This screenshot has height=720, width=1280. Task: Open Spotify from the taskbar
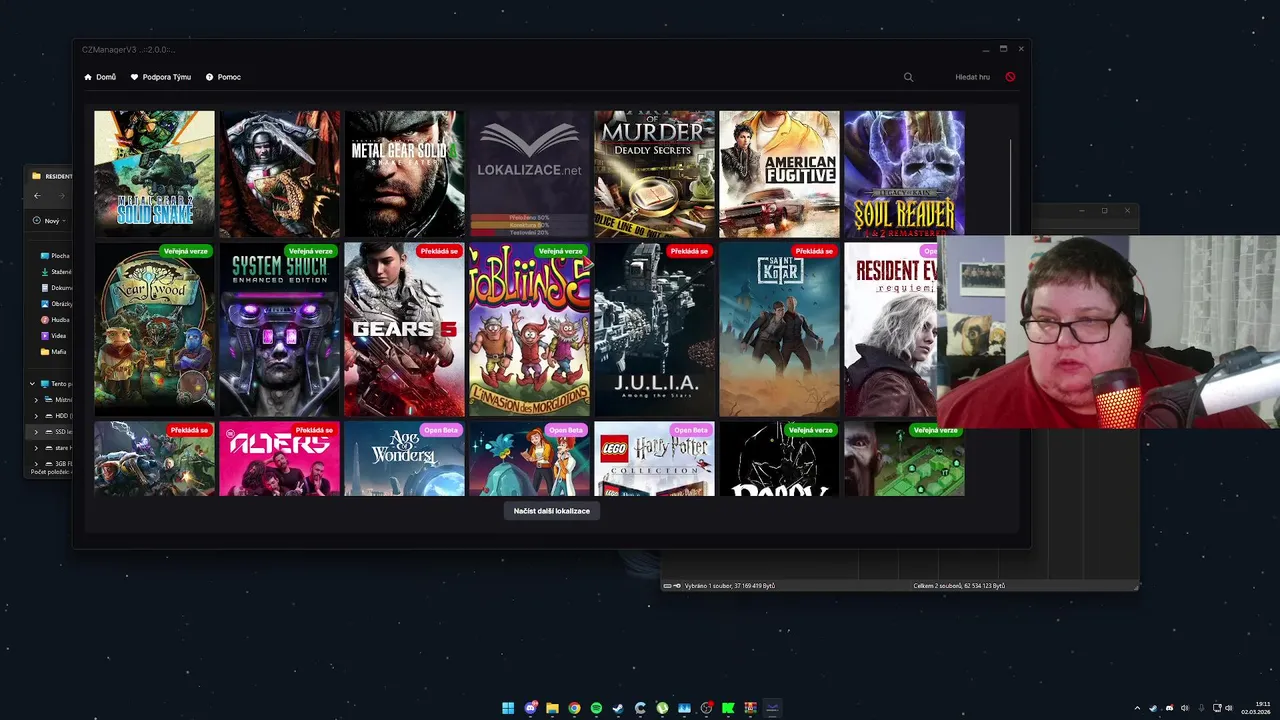[596, 708]
